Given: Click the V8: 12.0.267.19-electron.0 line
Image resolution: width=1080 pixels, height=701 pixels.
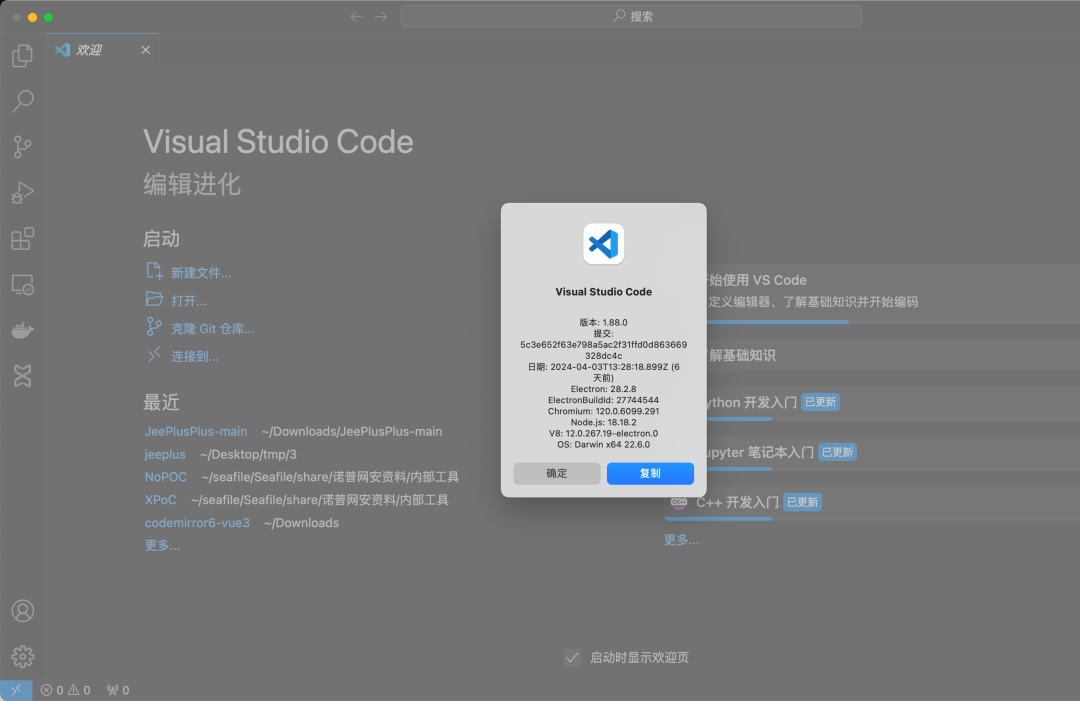Looking at the screenshot, I should click(603, 434).
